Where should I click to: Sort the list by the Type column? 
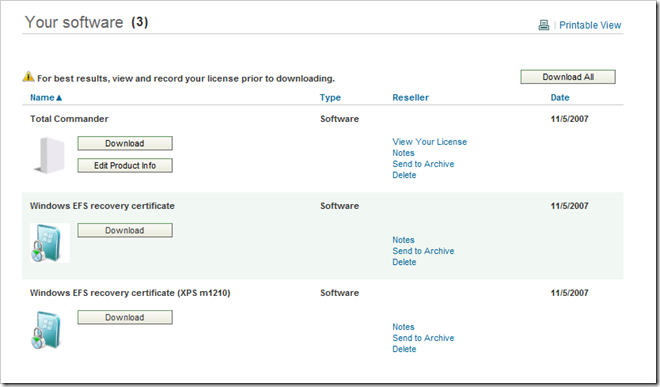pyautogui.click(x=330, y=98)
